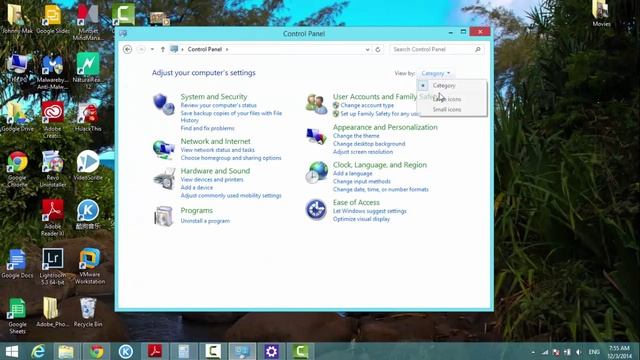Click Optimize visual display
The image size is (640, 360).
[361, 219]
